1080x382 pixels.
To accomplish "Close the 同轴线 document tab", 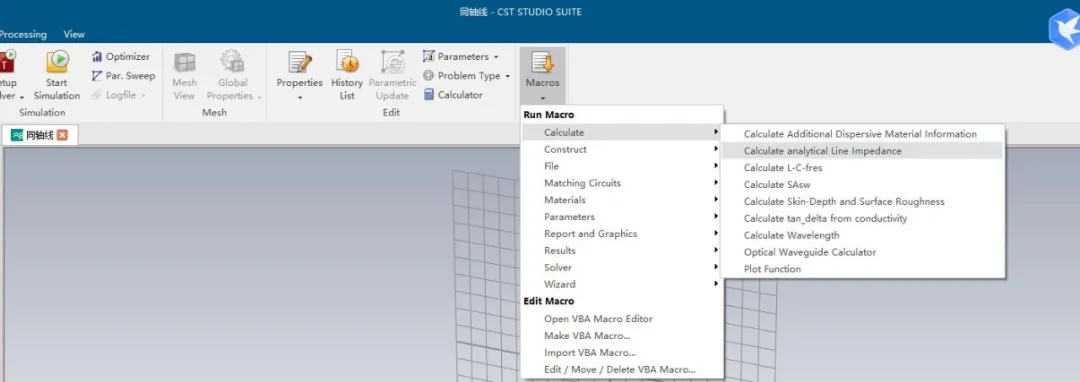I will (62, 136).
